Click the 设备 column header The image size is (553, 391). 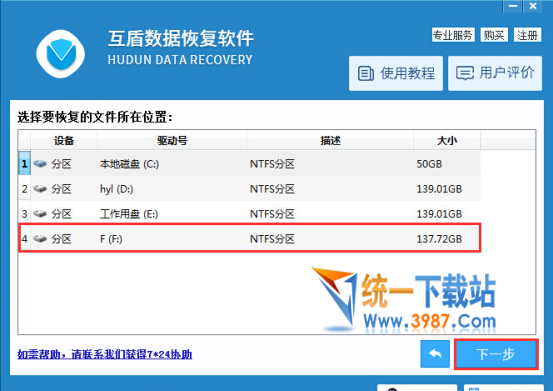point(64,141)
